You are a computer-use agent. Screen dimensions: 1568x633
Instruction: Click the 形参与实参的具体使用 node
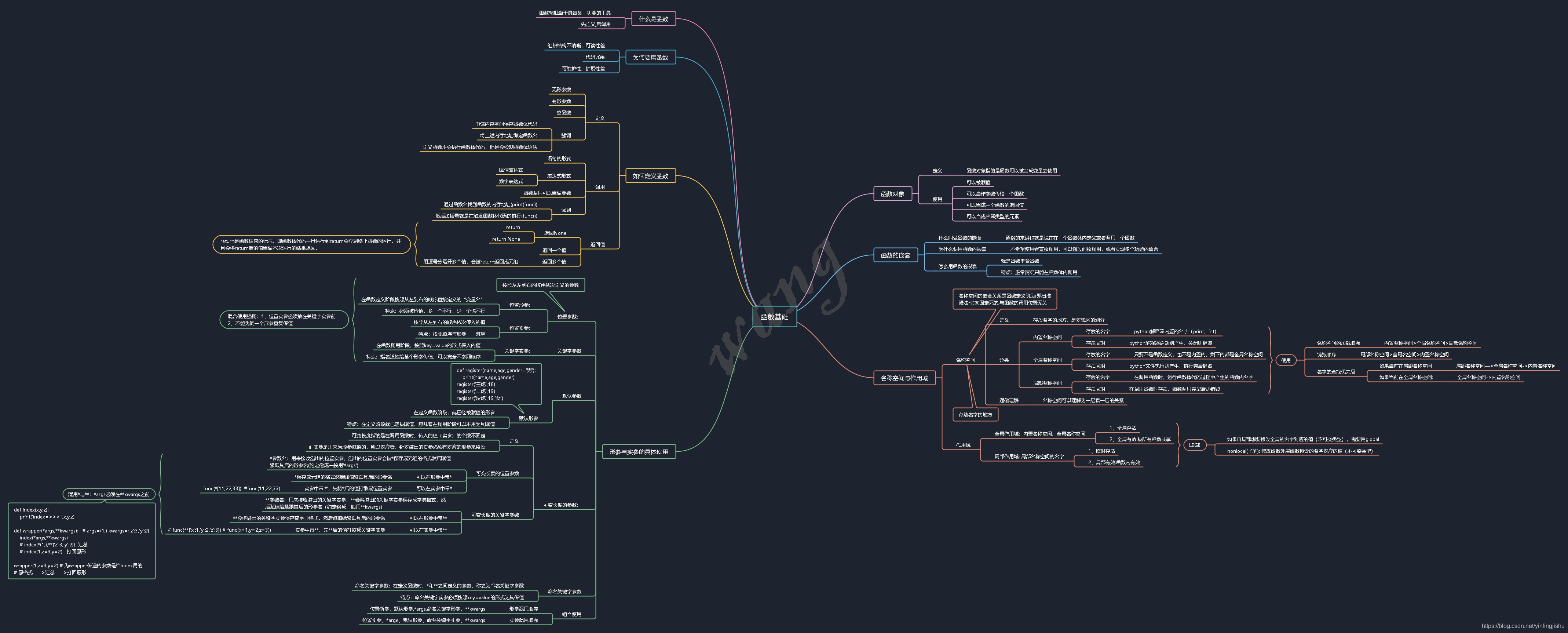click(639, 452)
